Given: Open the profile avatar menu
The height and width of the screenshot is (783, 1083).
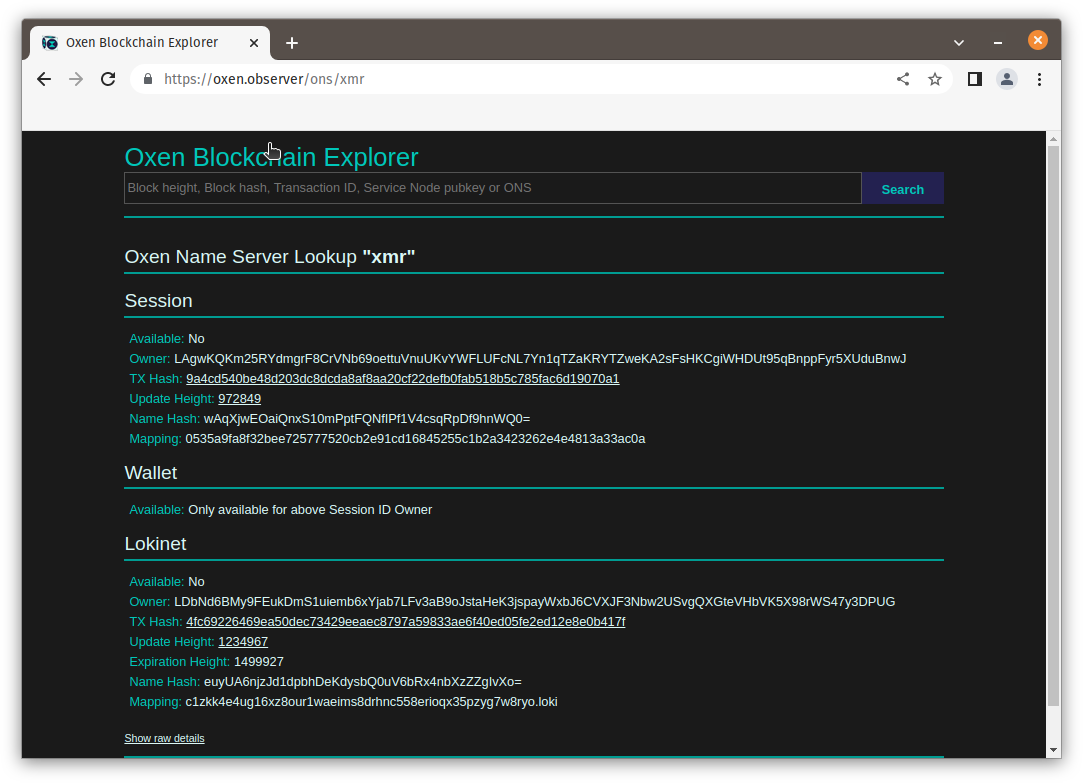Looking at the screenshot, I should coord(1007,79).
